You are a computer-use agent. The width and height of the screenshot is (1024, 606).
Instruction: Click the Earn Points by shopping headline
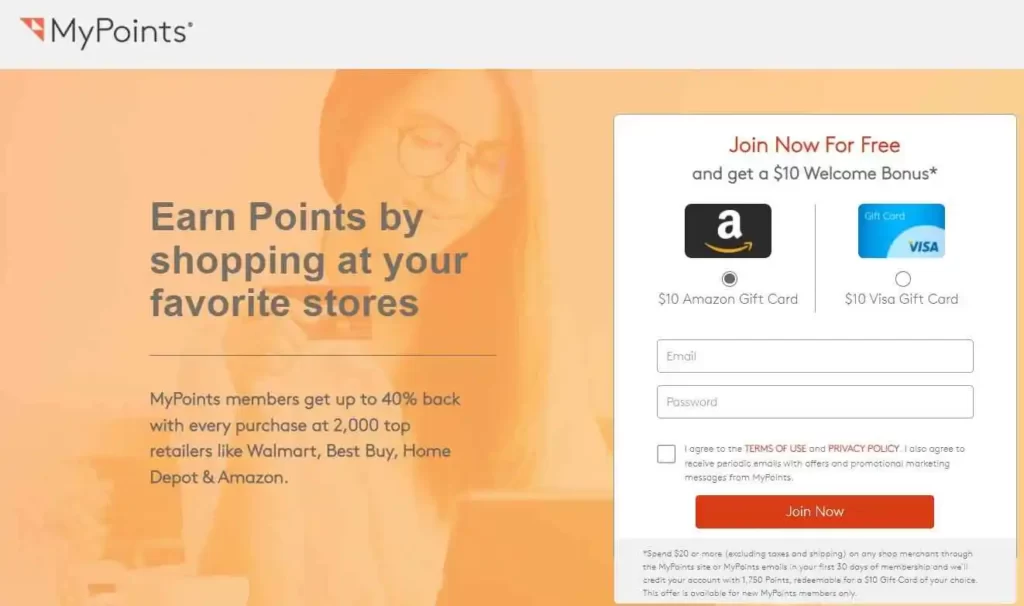(309, 259)
